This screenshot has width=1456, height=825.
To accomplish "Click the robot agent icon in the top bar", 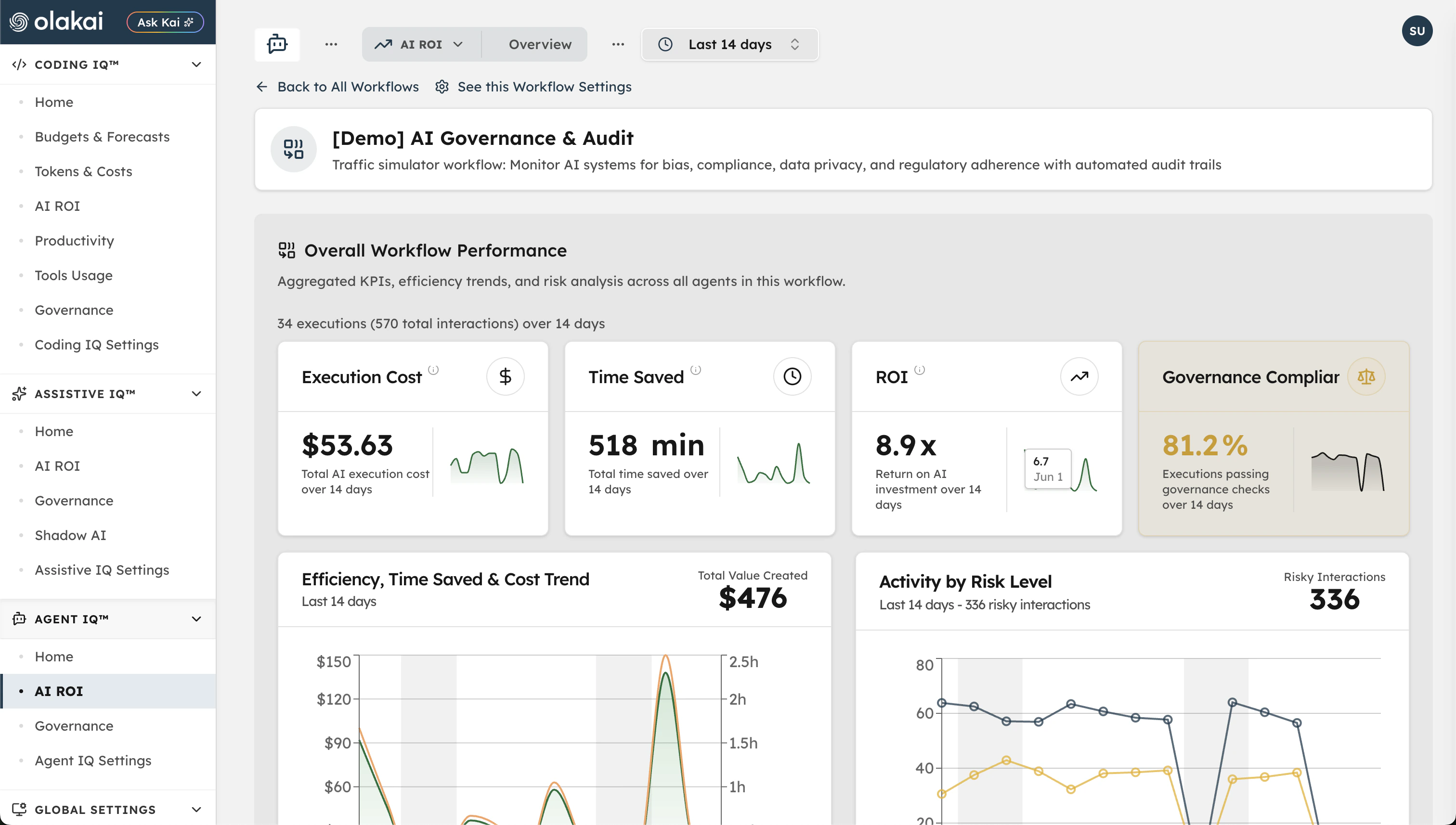I will pyautogui.click(x=277, y=44).
